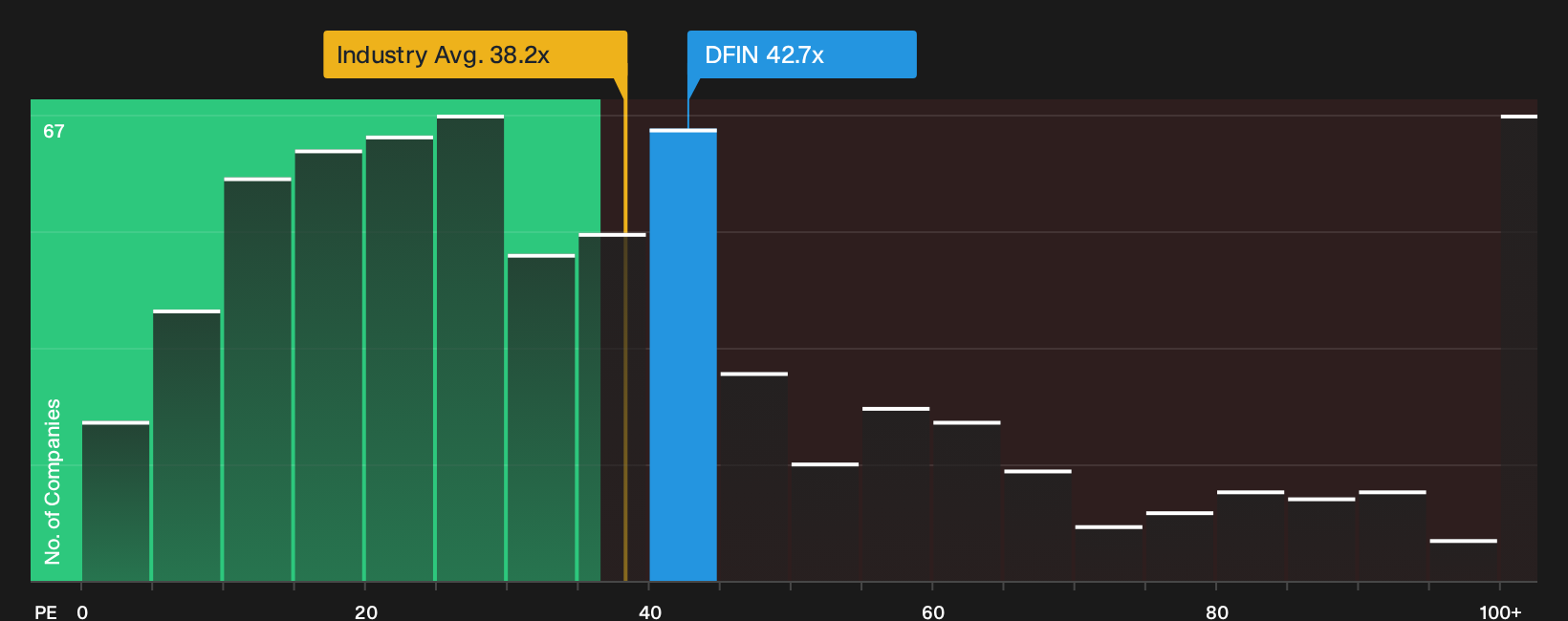Click the 40 x-axis tick label

pos(650,611)
